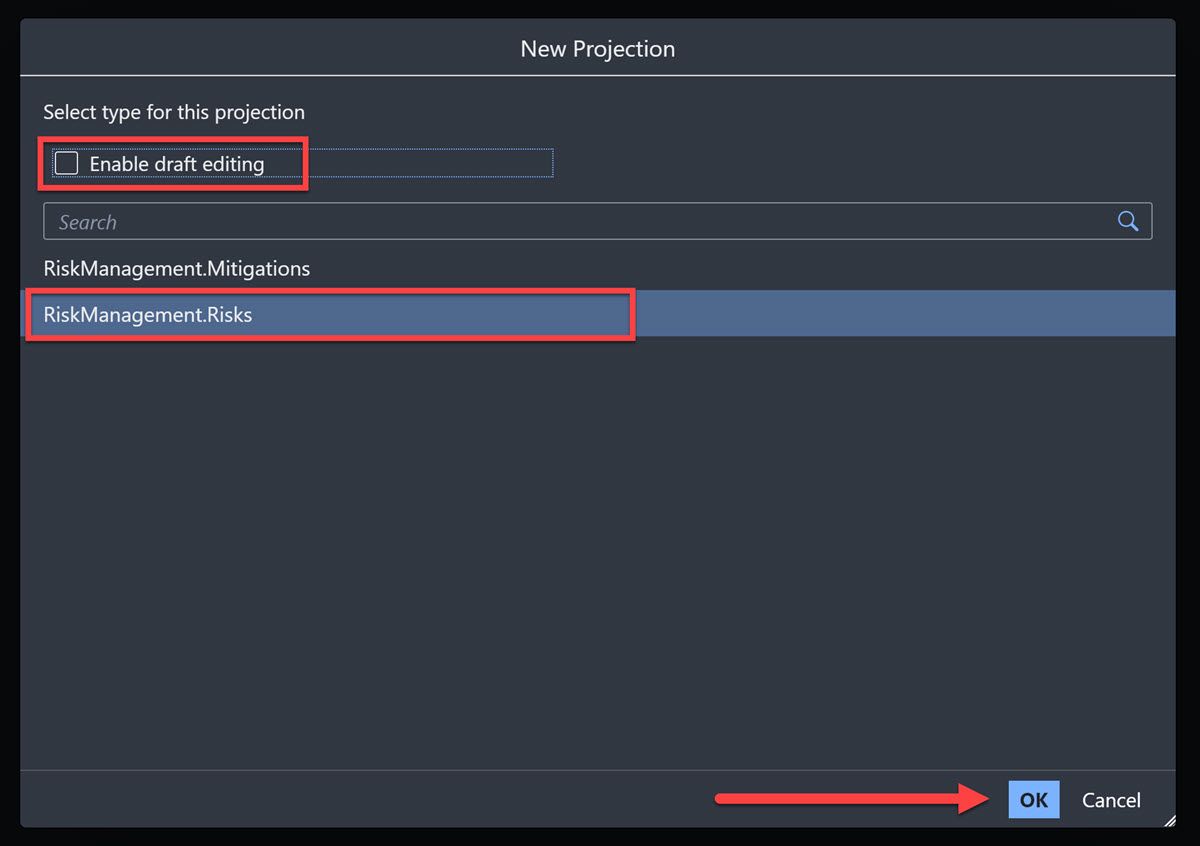Click the New Projection title bar
Viewport: 1200px width, 846px height.
click(597, 48)
